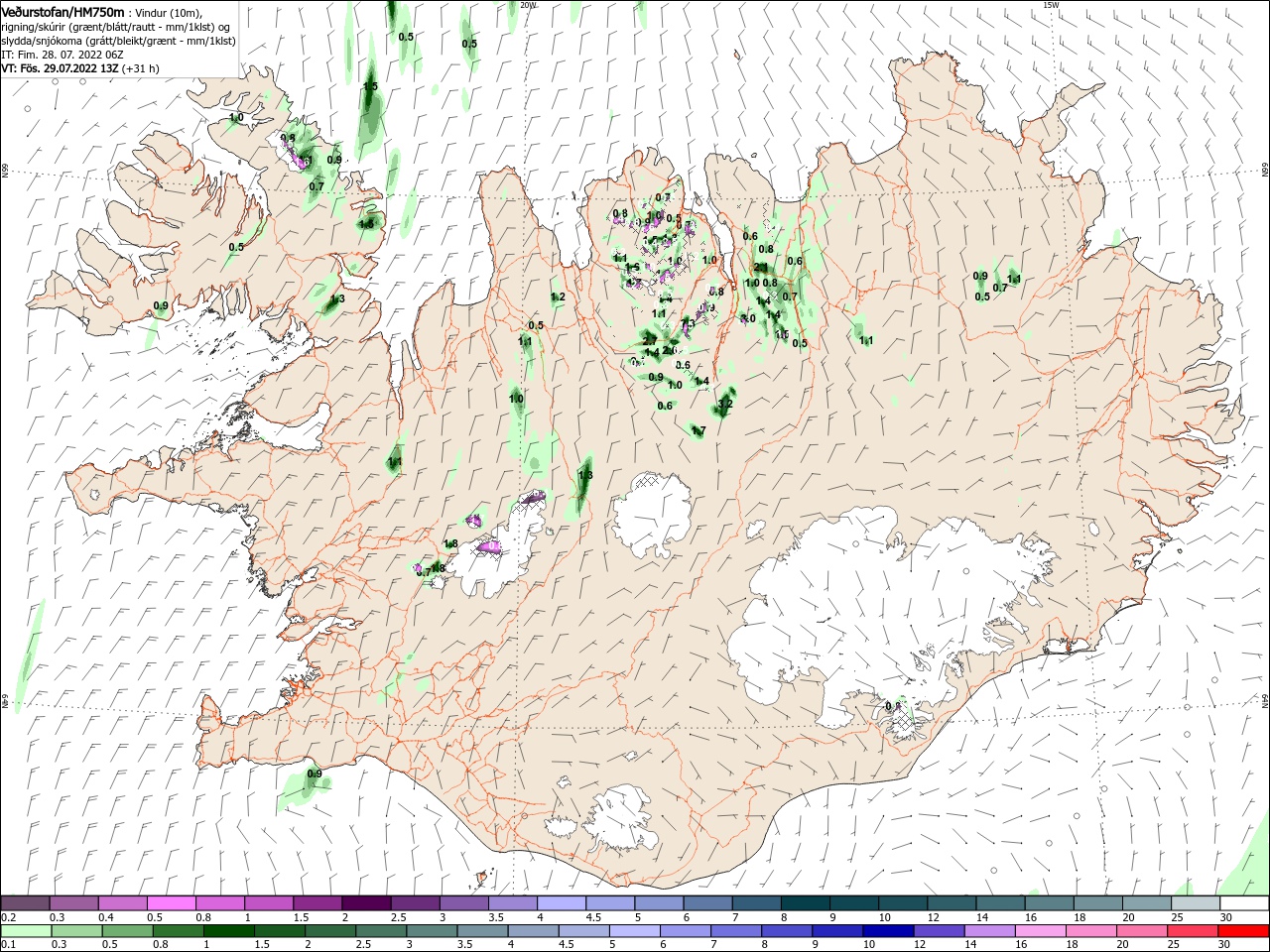
Task: Select the 0.2 mauve swatch in upper snow scale
Action: click(x=25, y=903)
